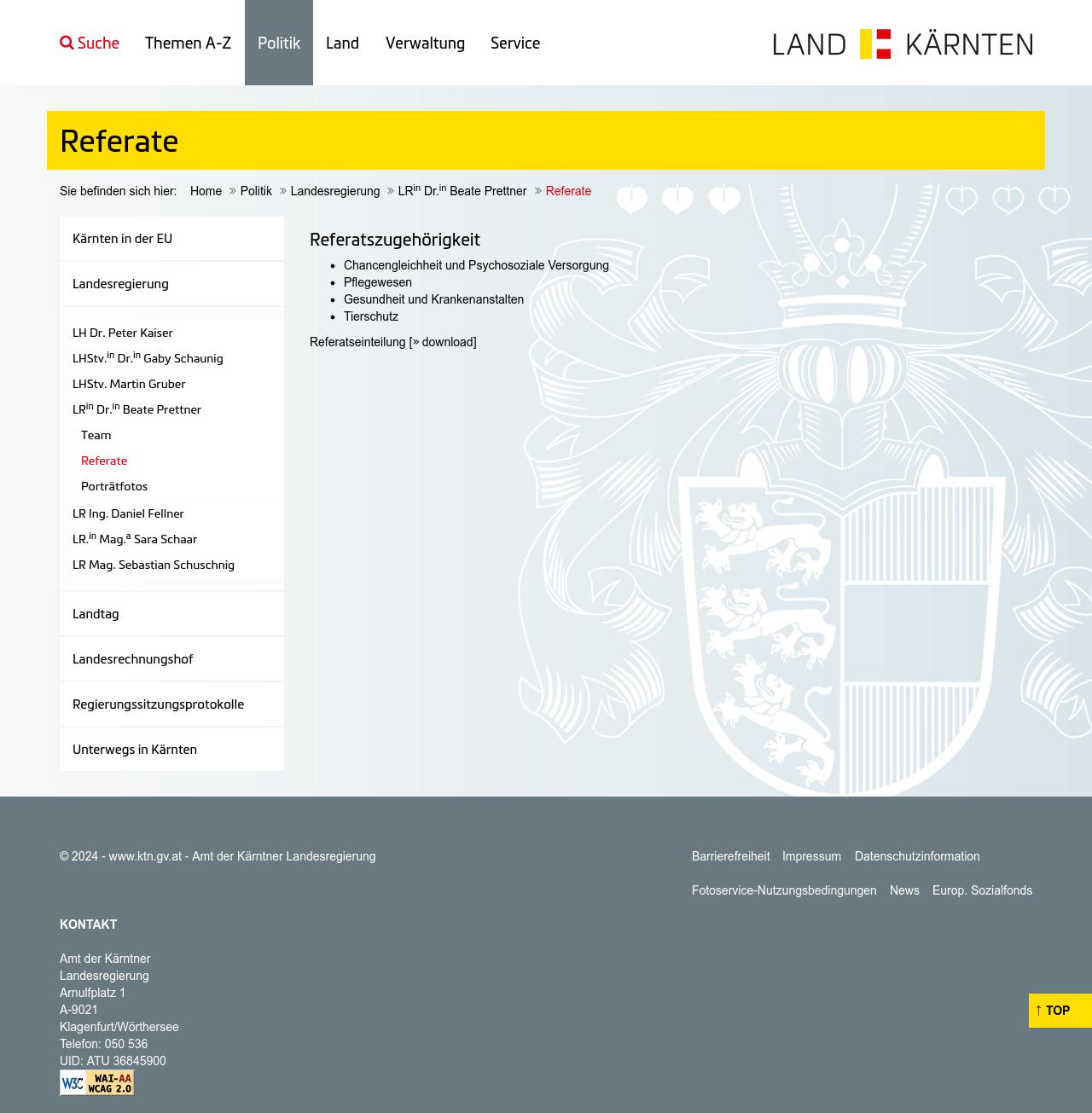The width and height of the screenshot is (1092, 1113).
Task: Expand Regierungssitzungsprotokolle sidebar section
Action: tap(171, 704)
